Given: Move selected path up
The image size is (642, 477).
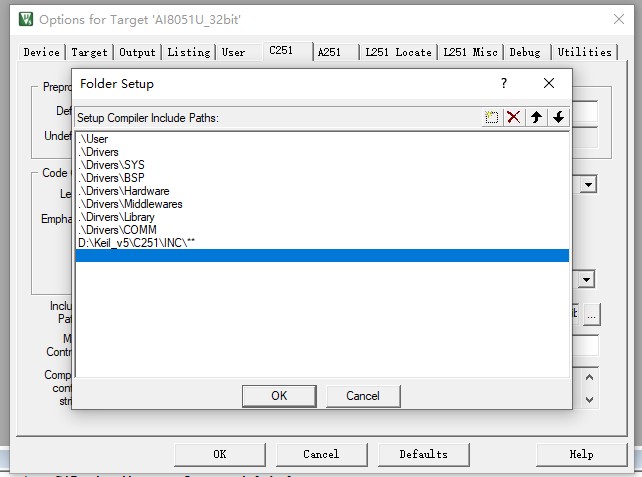Looking at the screenshot, I should pos(536,118).
